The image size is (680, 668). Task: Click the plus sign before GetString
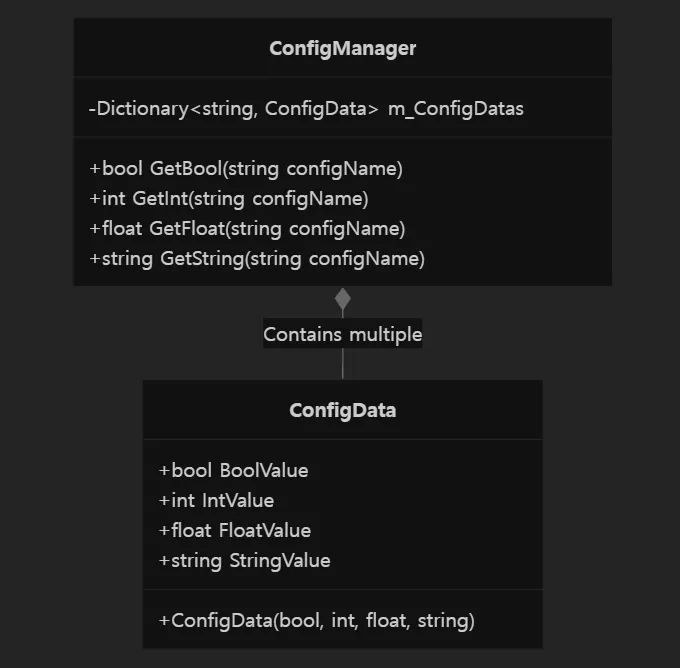click(95, 259)
